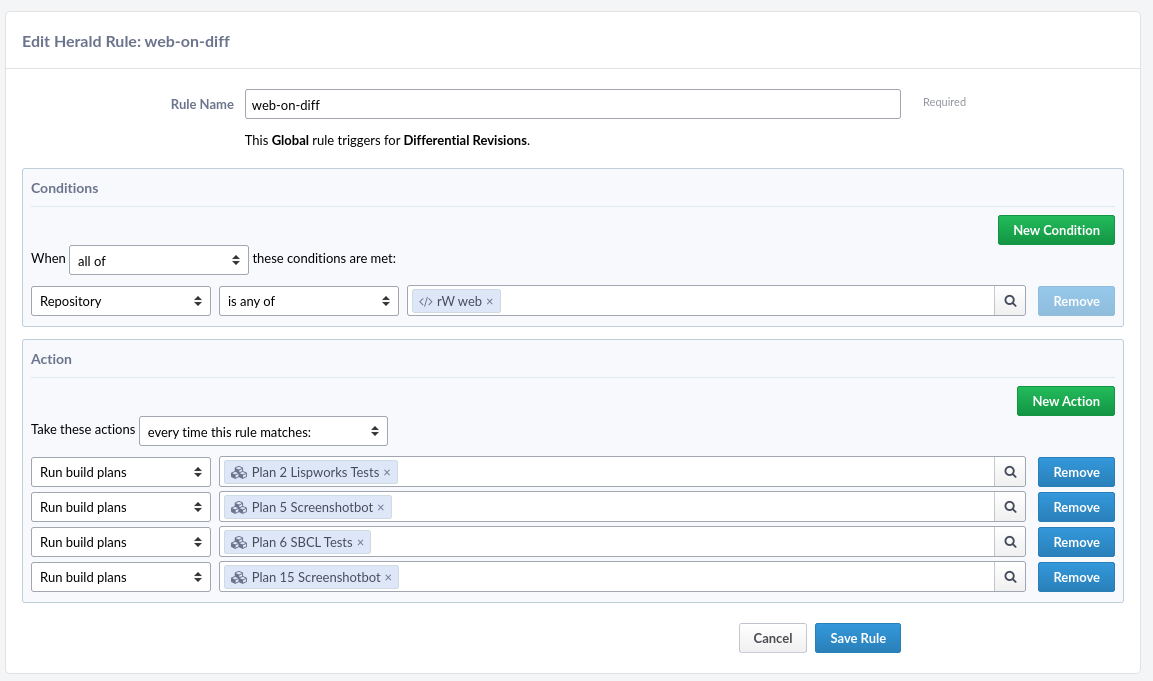Click search icon in Plan 5 Screenshotbot row
The image size is (1153, 681).
coord(1010,507)
